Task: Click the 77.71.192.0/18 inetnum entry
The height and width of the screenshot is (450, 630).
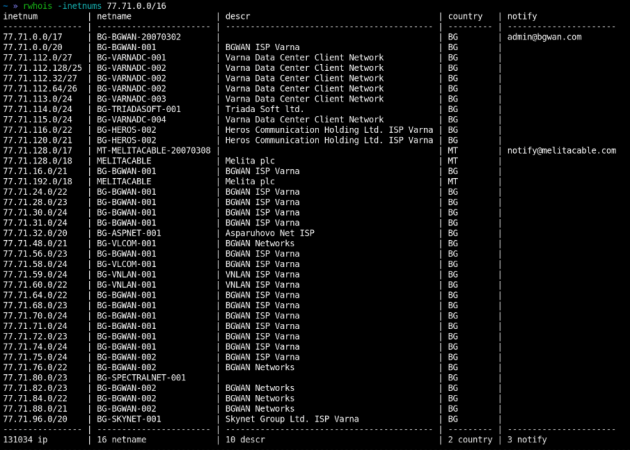Action: 38,181
